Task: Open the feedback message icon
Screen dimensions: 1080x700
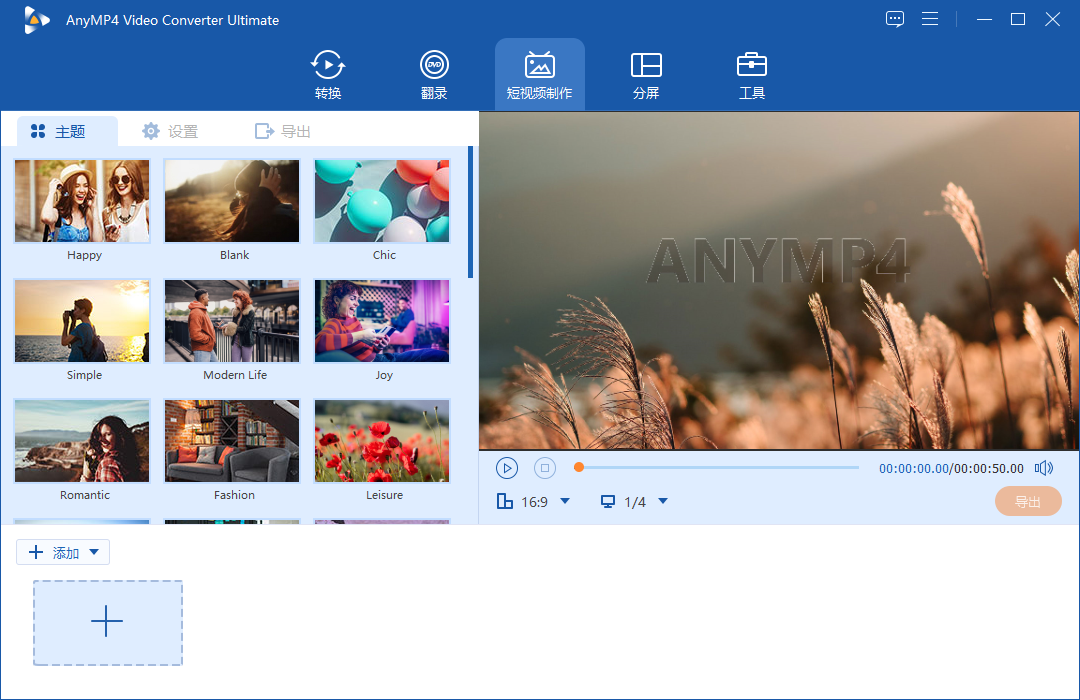Action: (894, 18)
